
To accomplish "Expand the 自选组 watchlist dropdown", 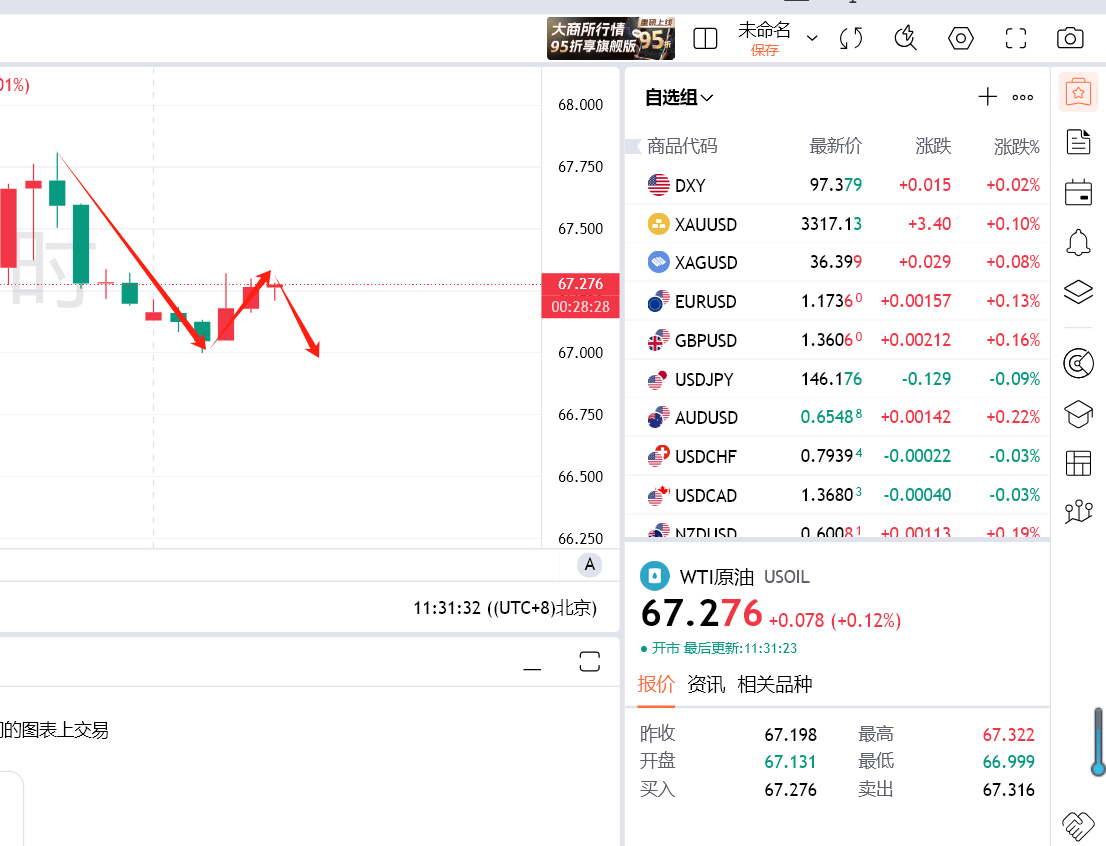I will tap(679, 97).
